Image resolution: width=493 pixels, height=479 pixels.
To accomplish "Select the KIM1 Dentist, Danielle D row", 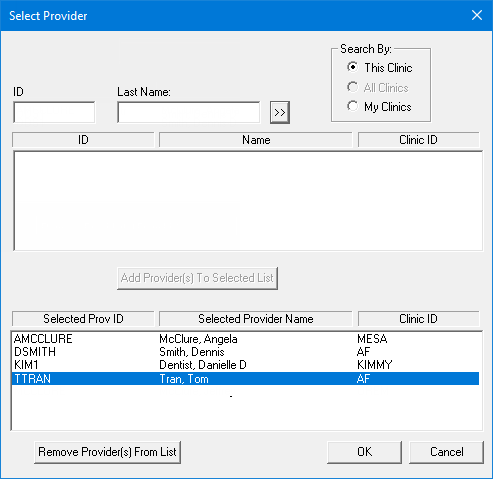I will [x=246, y=365].
